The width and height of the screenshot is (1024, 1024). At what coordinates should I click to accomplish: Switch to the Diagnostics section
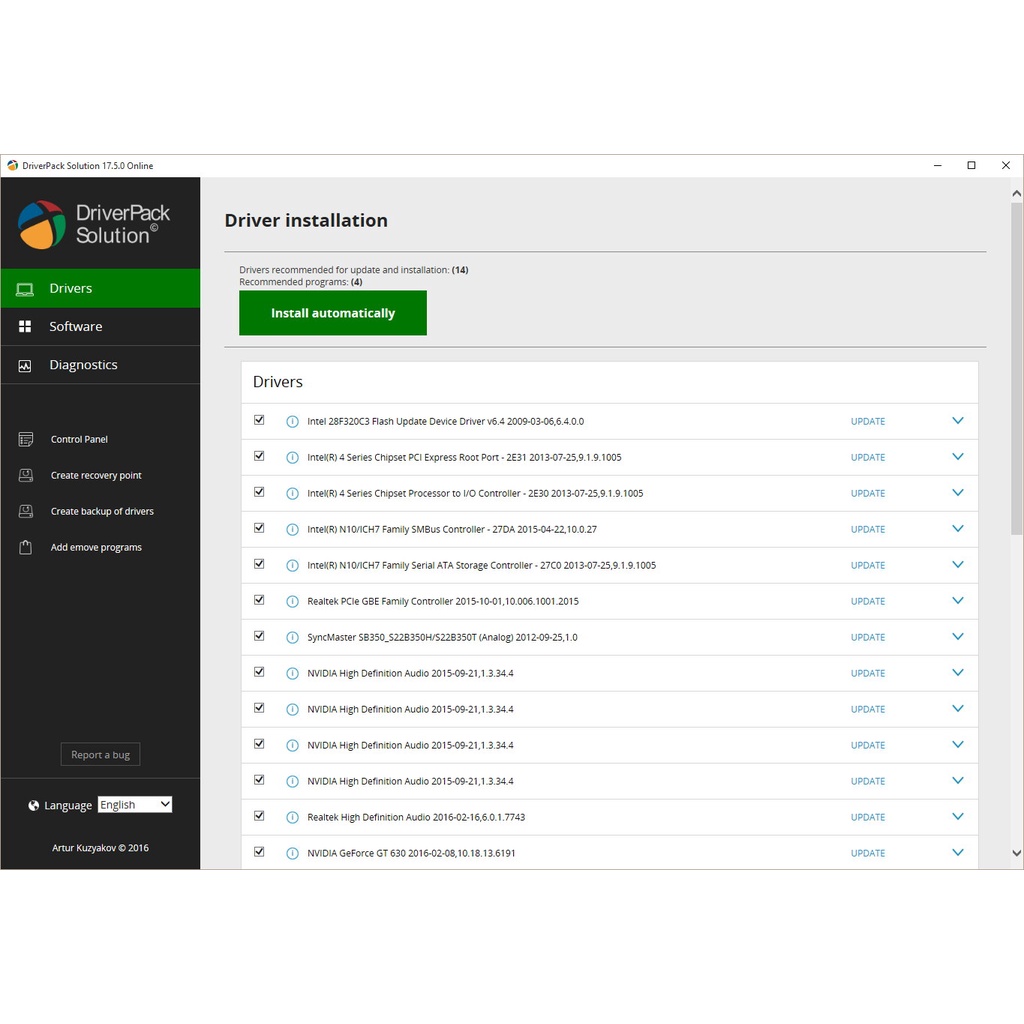(83, 365)
